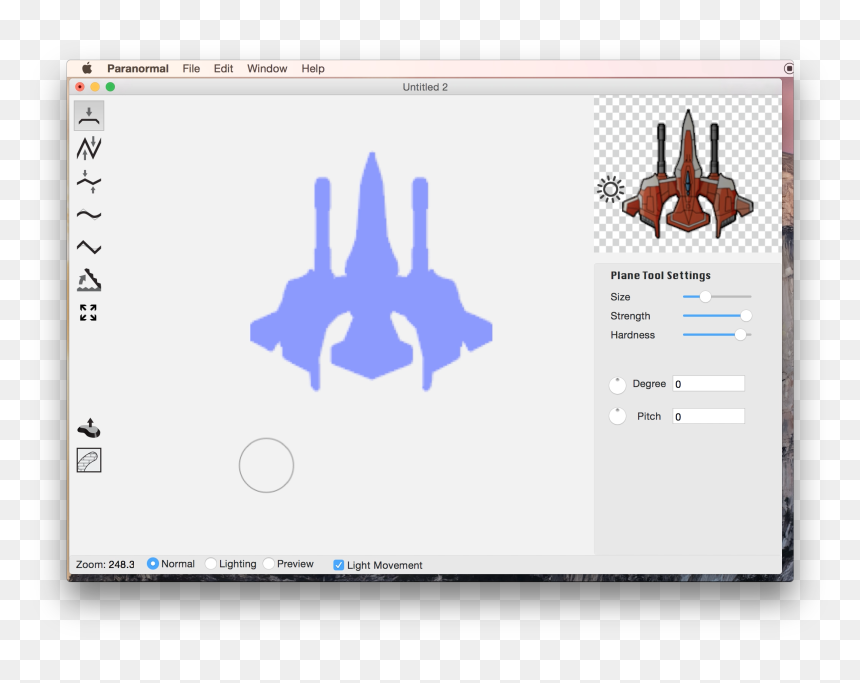Minimize the window with the yellow button
Screen dimensions: 860x683
click(95, 87)
